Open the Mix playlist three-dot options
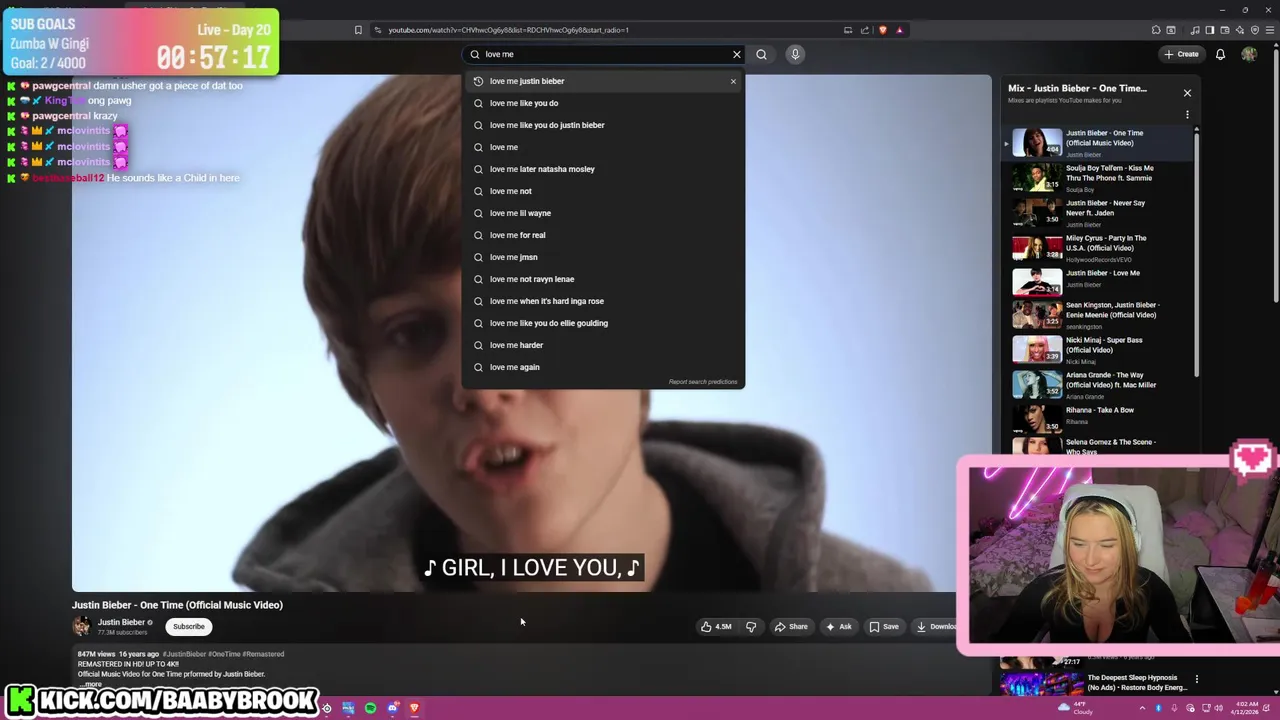This screenshot has width=1280, height=720. pyautogui.click(x=1187, y=115)
